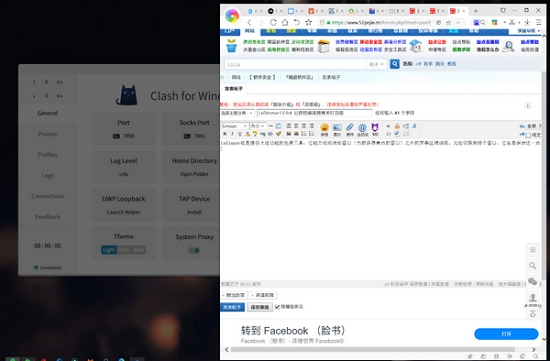Click the sidebar WeChat chat bubble icon
This screenshot has width=550, height=361.
[532, 281]
